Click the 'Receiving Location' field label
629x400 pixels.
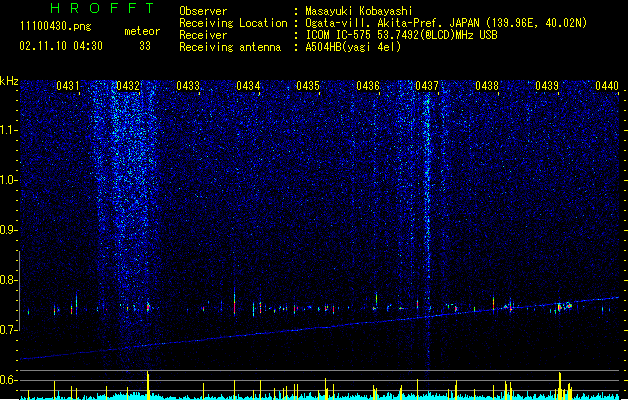(233, 23)
